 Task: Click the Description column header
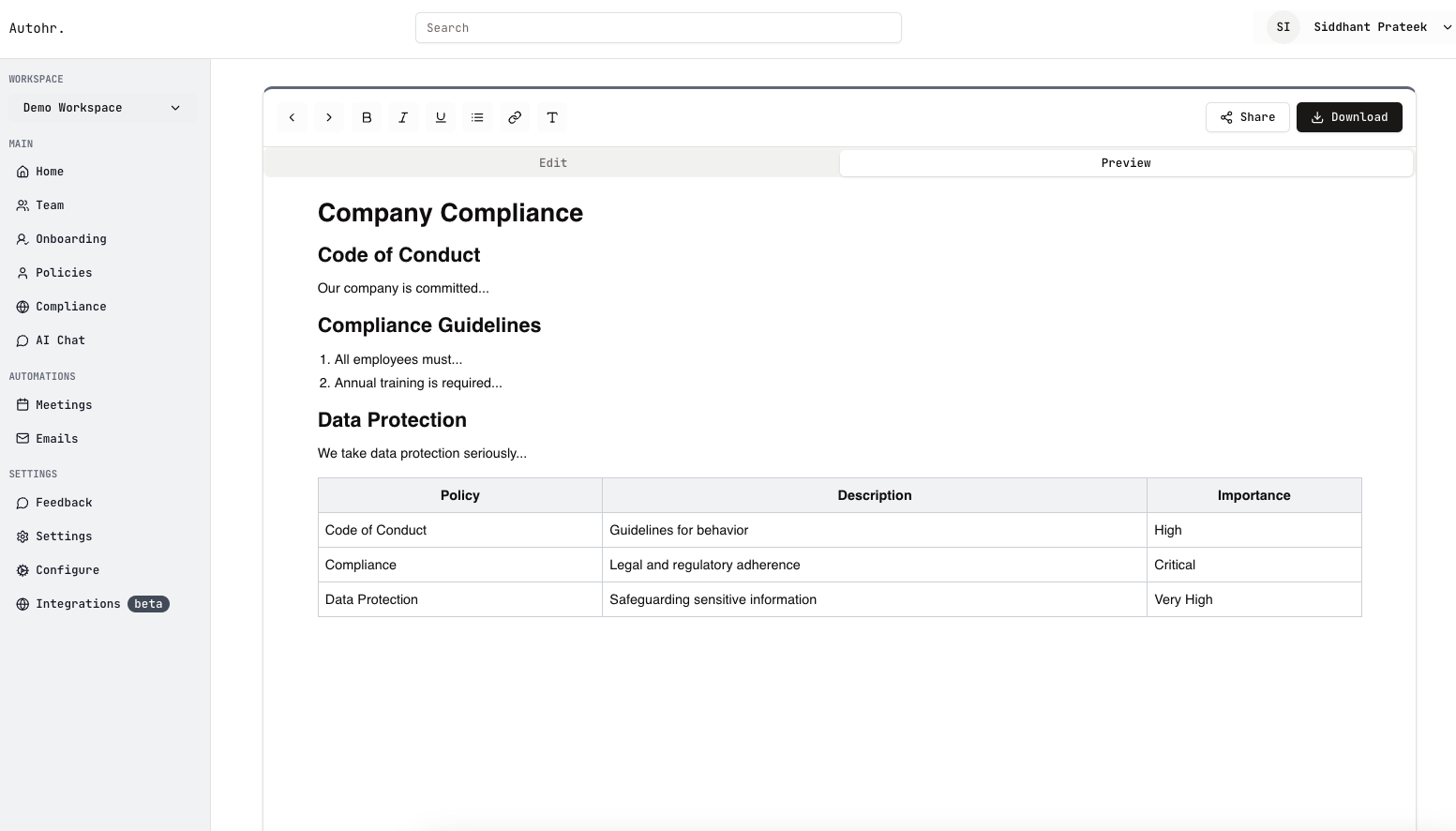tap(875, 495)
